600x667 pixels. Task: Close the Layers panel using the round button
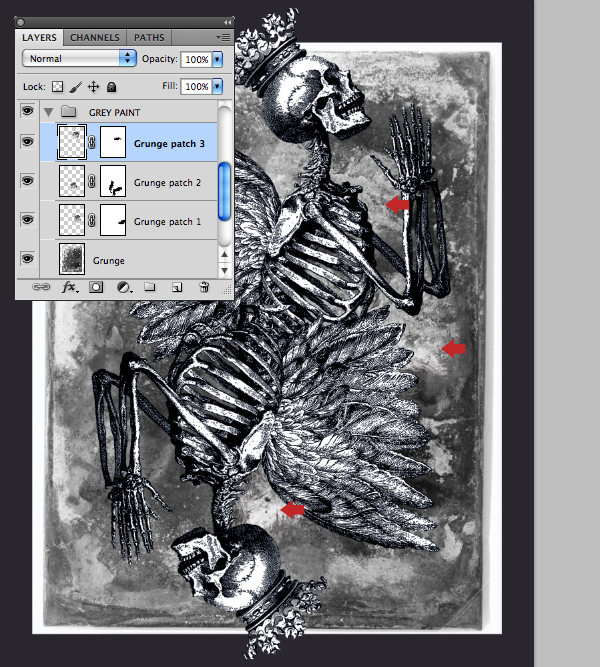20,22
